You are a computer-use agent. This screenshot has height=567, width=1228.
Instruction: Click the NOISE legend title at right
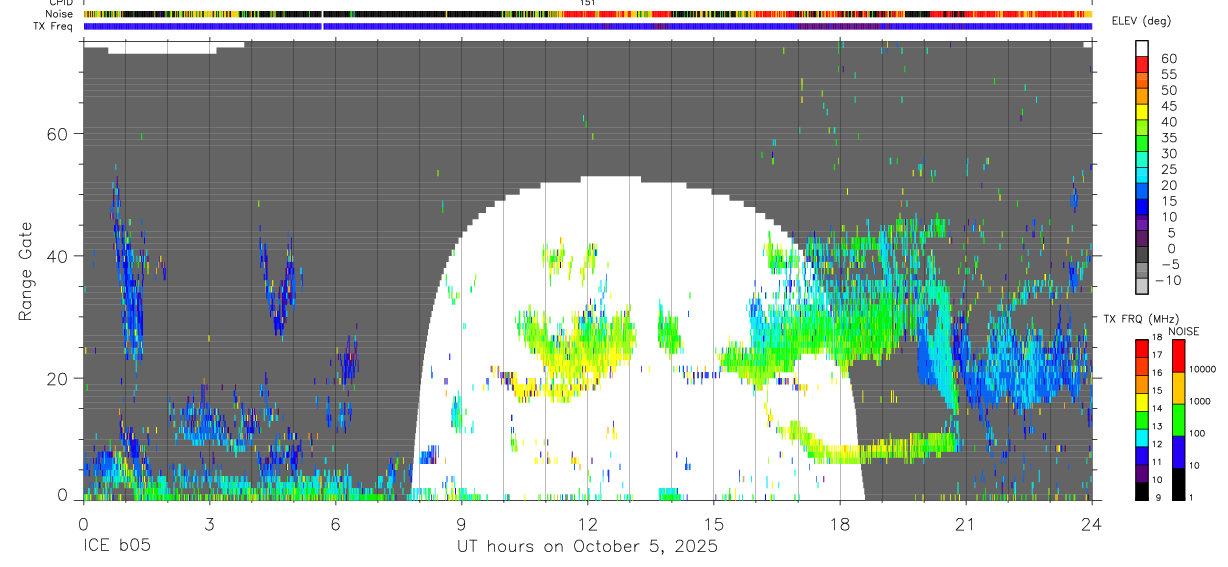click(1185, 331)
